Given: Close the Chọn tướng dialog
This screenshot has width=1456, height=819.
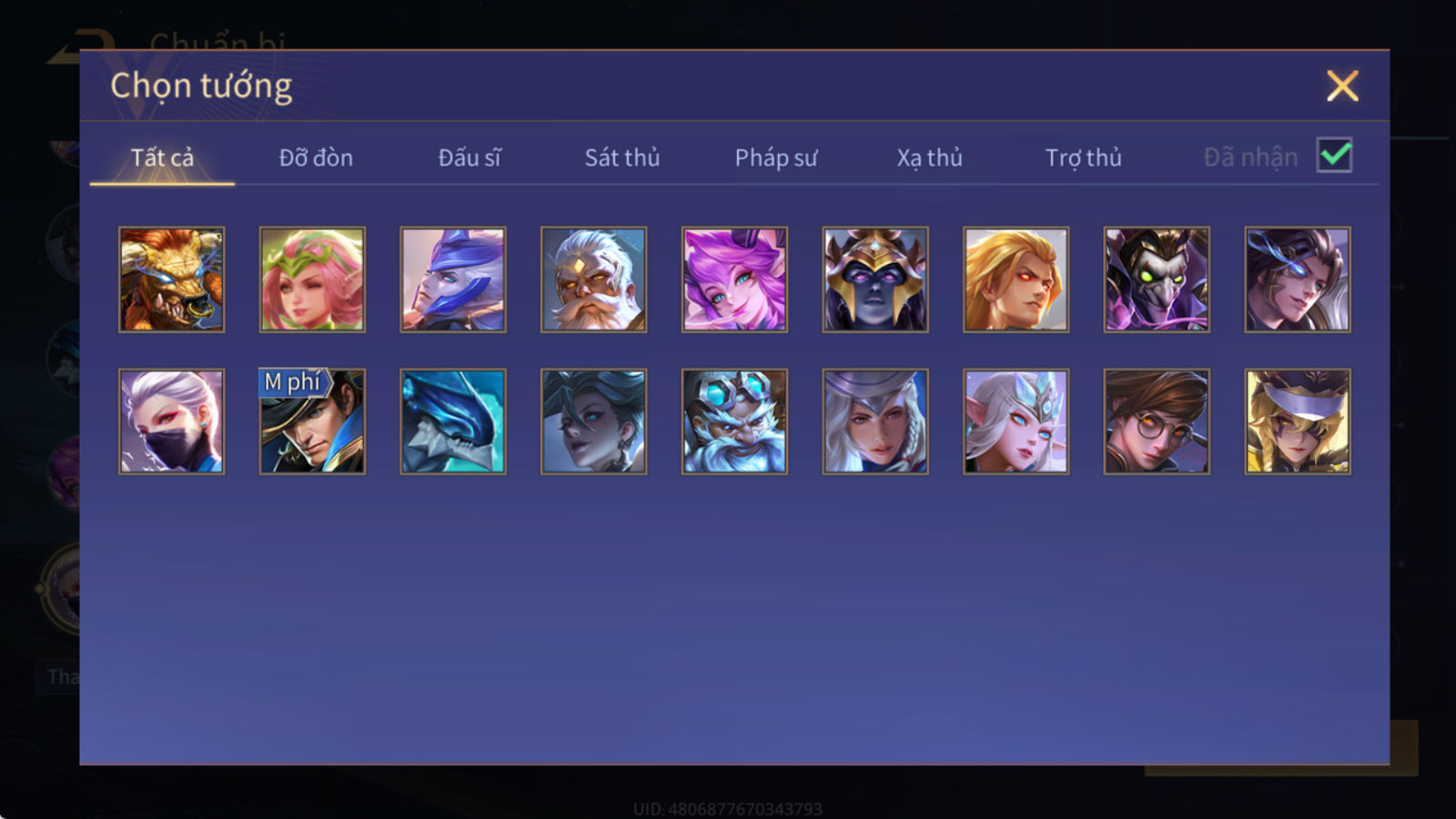Looking at the screenshot, I should click(x=1342, y=86).
